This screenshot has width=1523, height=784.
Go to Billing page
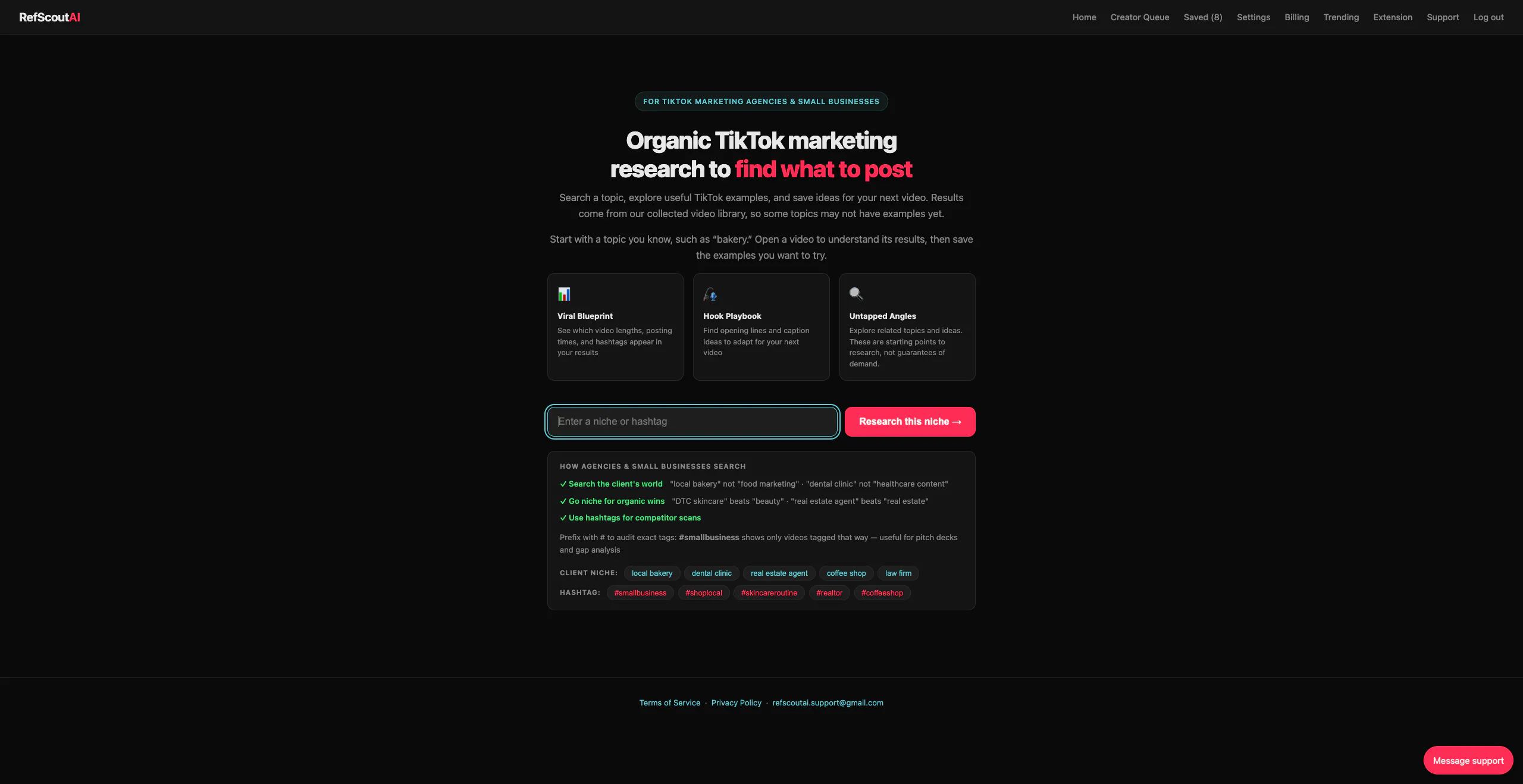pyautogui.click(x=1296, y=17)
